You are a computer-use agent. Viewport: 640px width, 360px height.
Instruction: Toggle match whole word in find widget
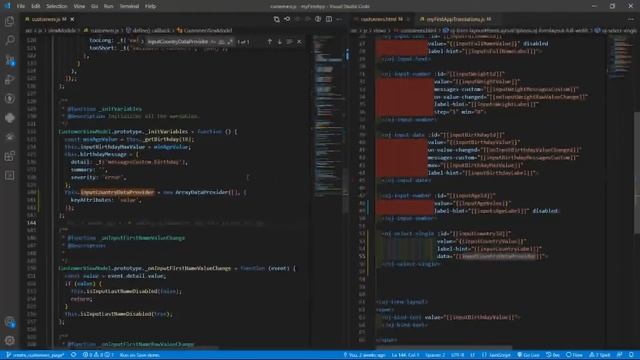point(222,42)
